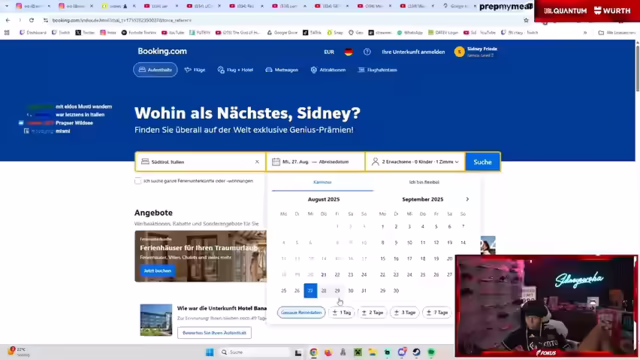Open the Attraktionen section
This screenshot has height=360, width=640.
pyautogui.click(x=328, y=70)
